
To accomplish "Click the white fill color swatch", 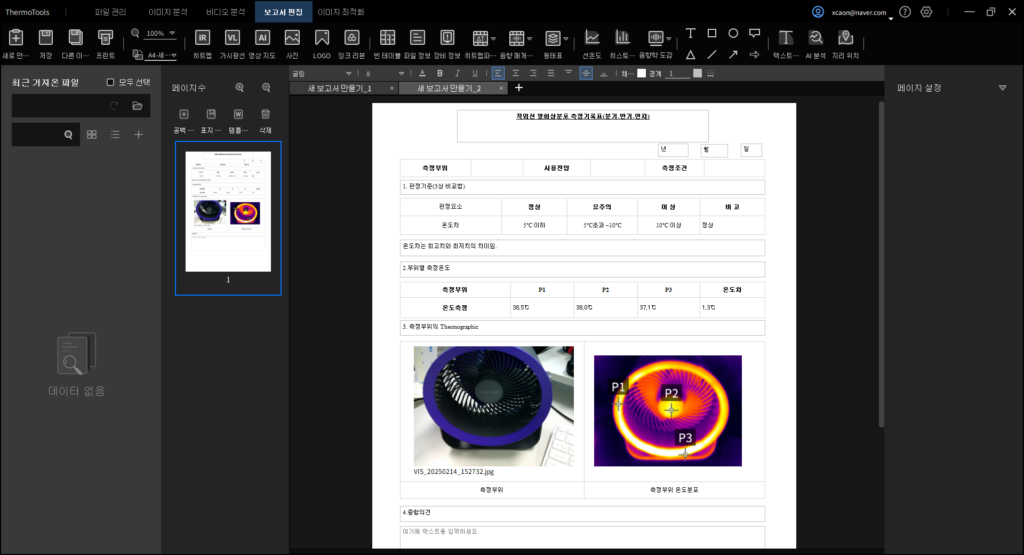I will pos(641,73).
